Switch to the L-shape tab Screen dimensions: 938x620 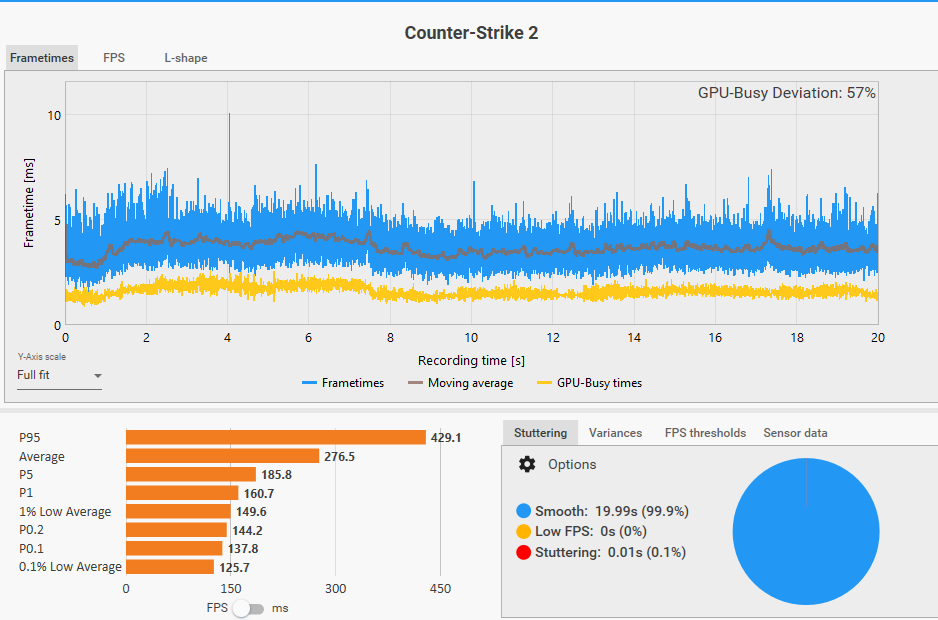tap(186, 58)
